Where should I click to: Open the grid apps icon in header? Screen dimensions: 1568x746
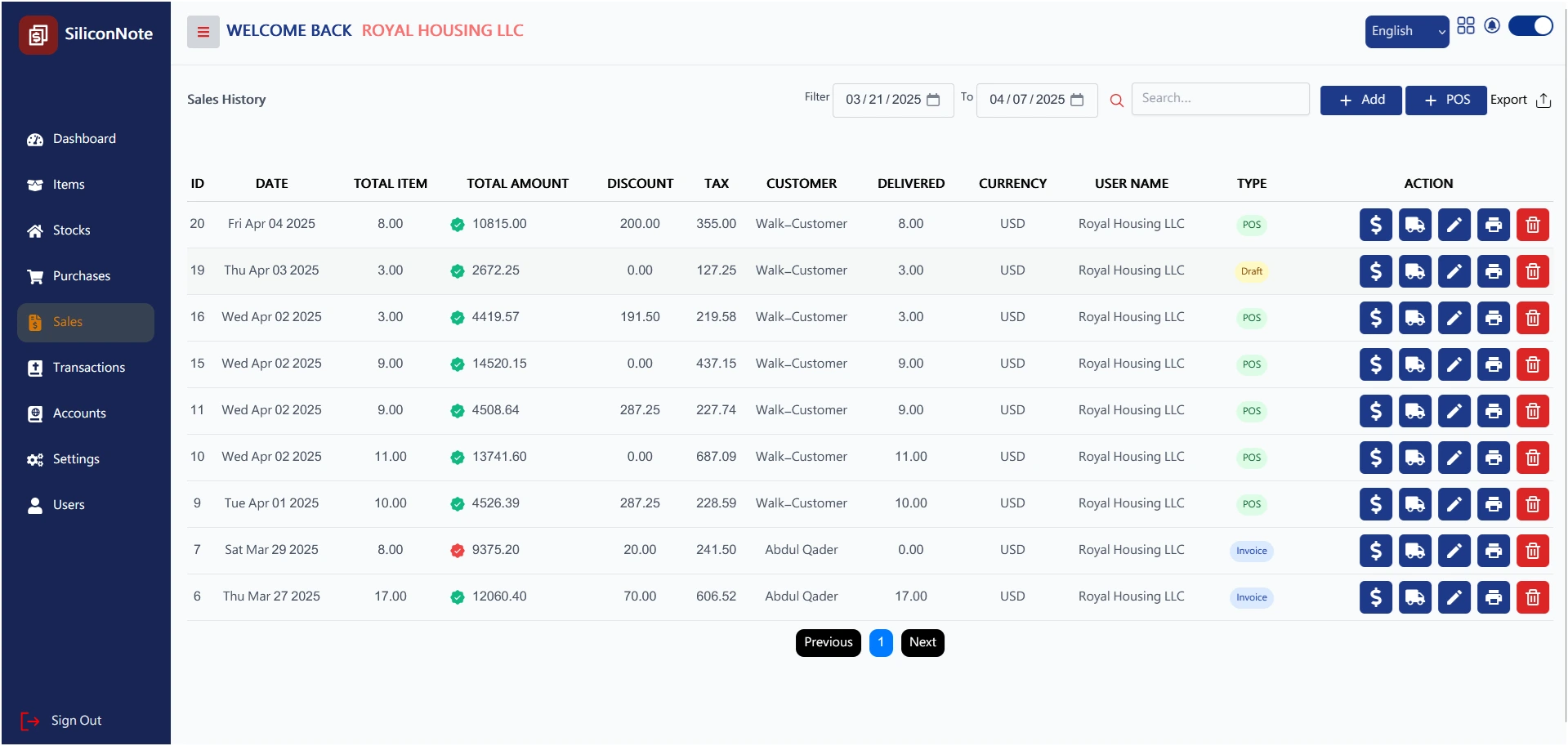pyautogui.click(x=1466, y=26)
